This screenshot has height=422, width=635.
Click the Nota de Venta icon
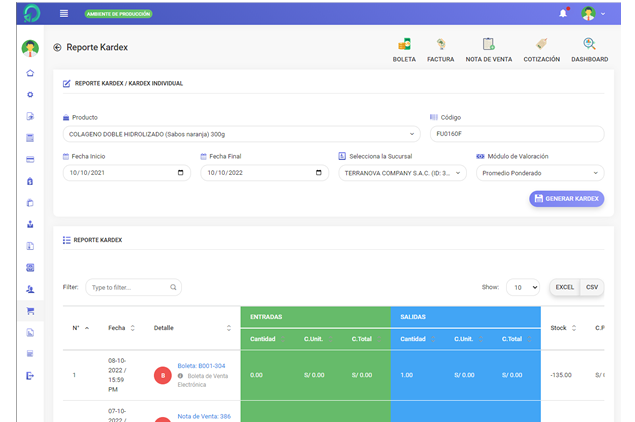(x=488, y=45)
